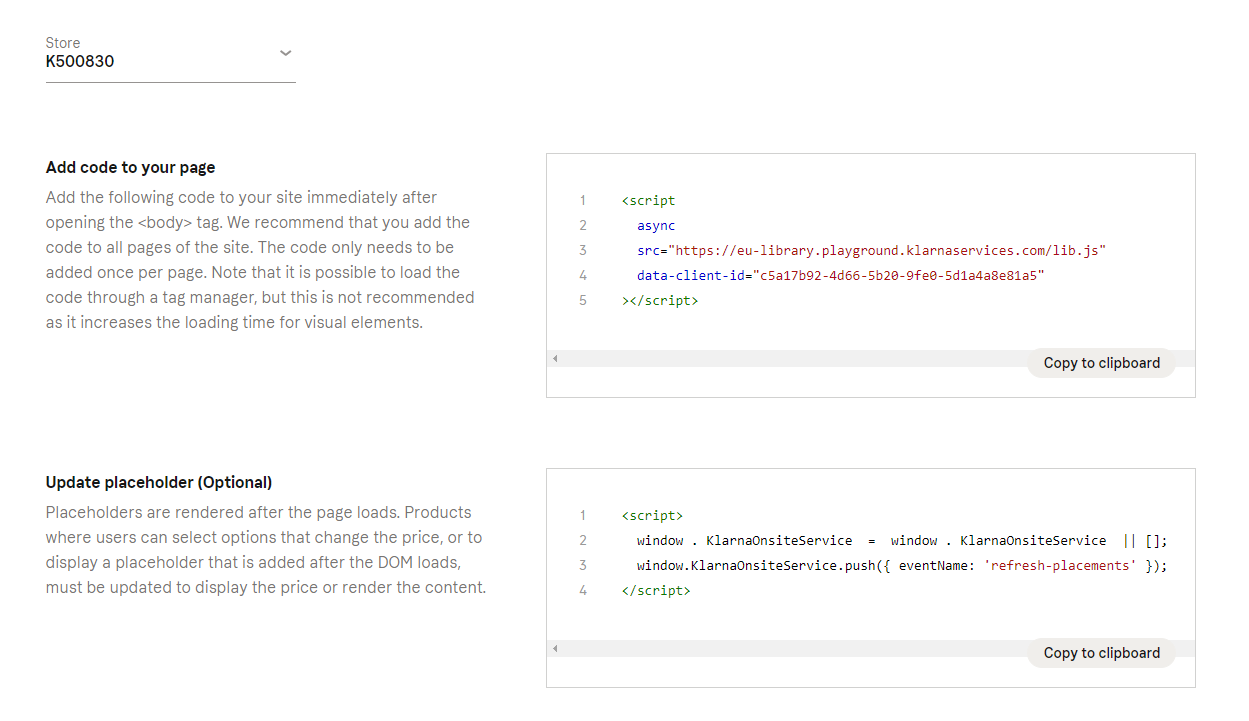Click horizontal scrollbar track of the lib.js snippet
This screenshot has width=1249, height=721.
point(790,359)
